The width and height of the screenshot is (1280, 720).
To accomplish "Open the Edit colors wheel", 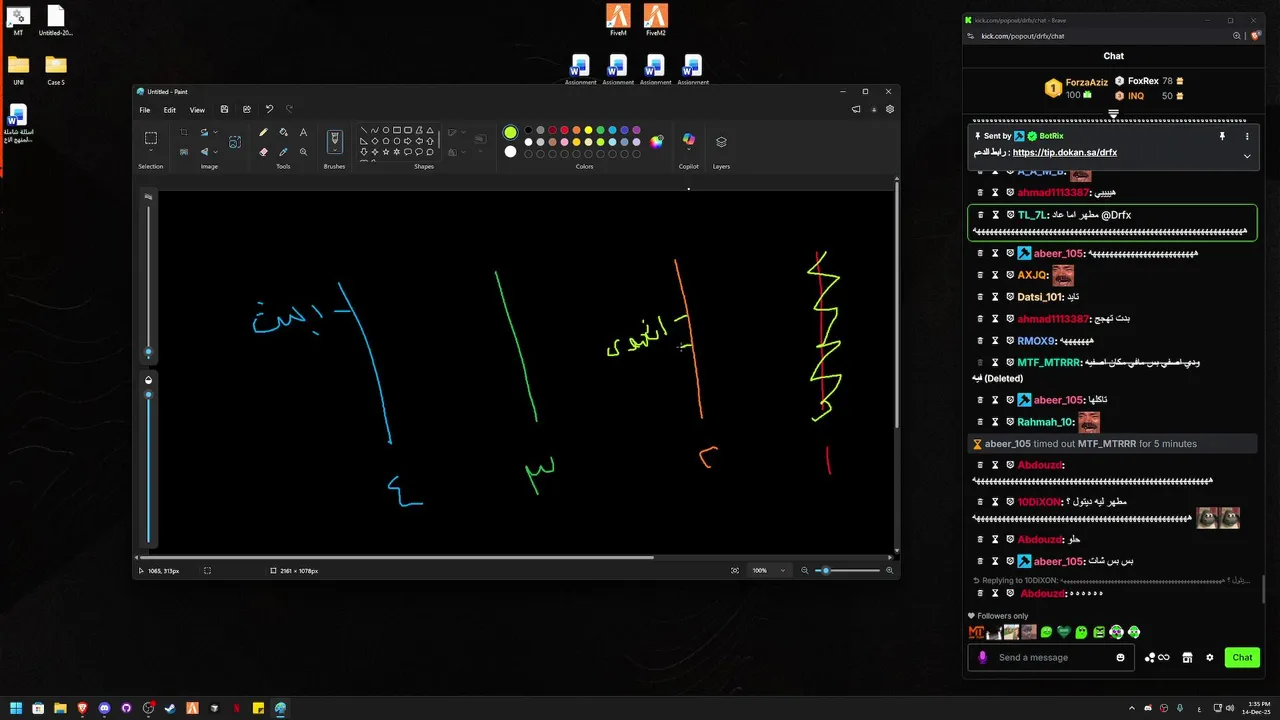I will [657, 141].
